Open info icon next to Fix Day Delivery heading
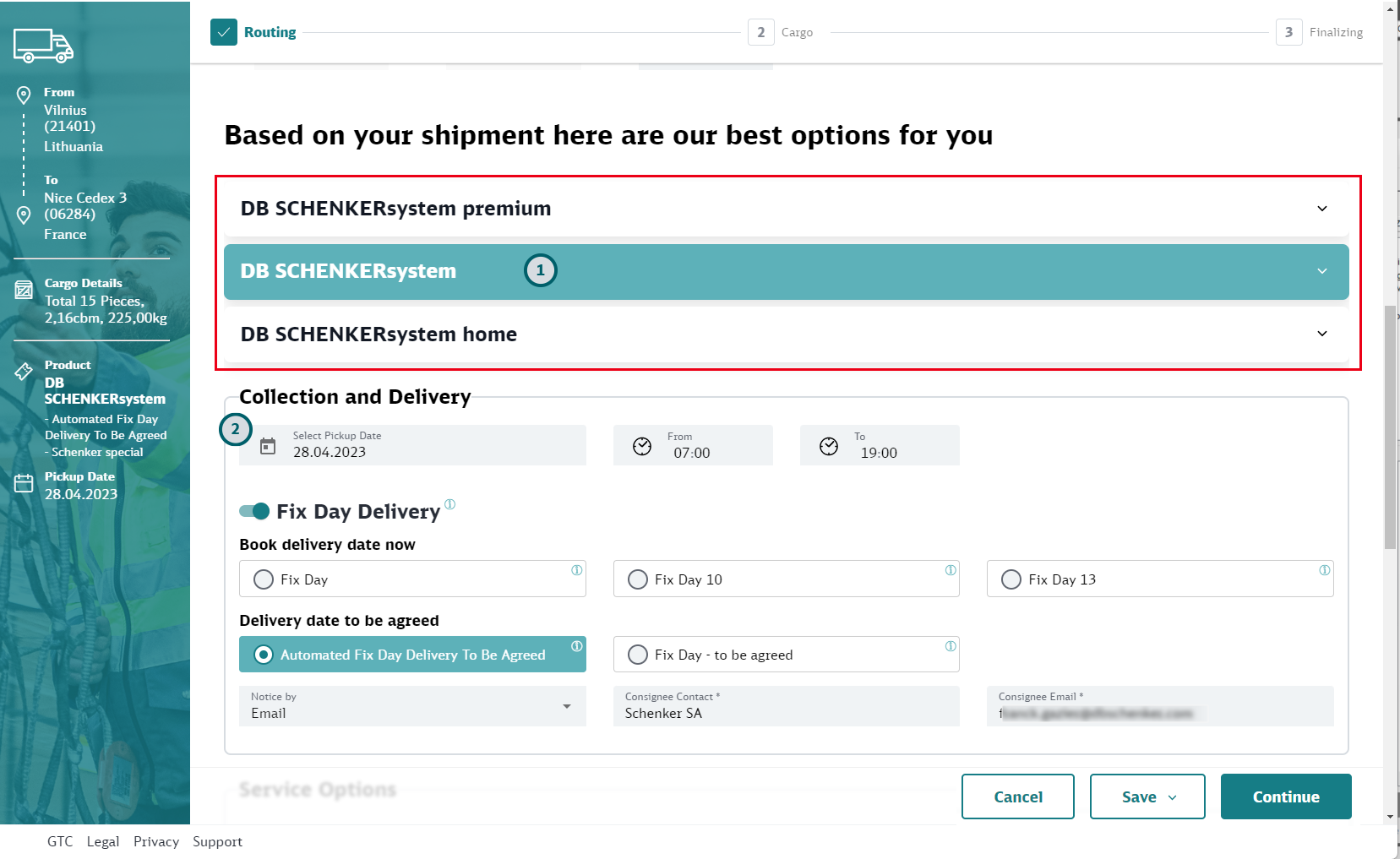The height and width of the screenshot is (859, 1400). 449,504
